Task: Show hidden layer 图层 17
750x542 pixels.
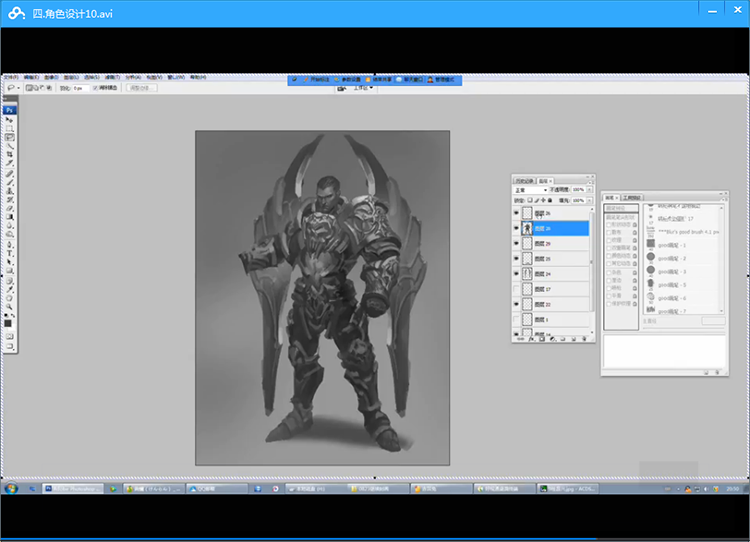Action: 516,289
